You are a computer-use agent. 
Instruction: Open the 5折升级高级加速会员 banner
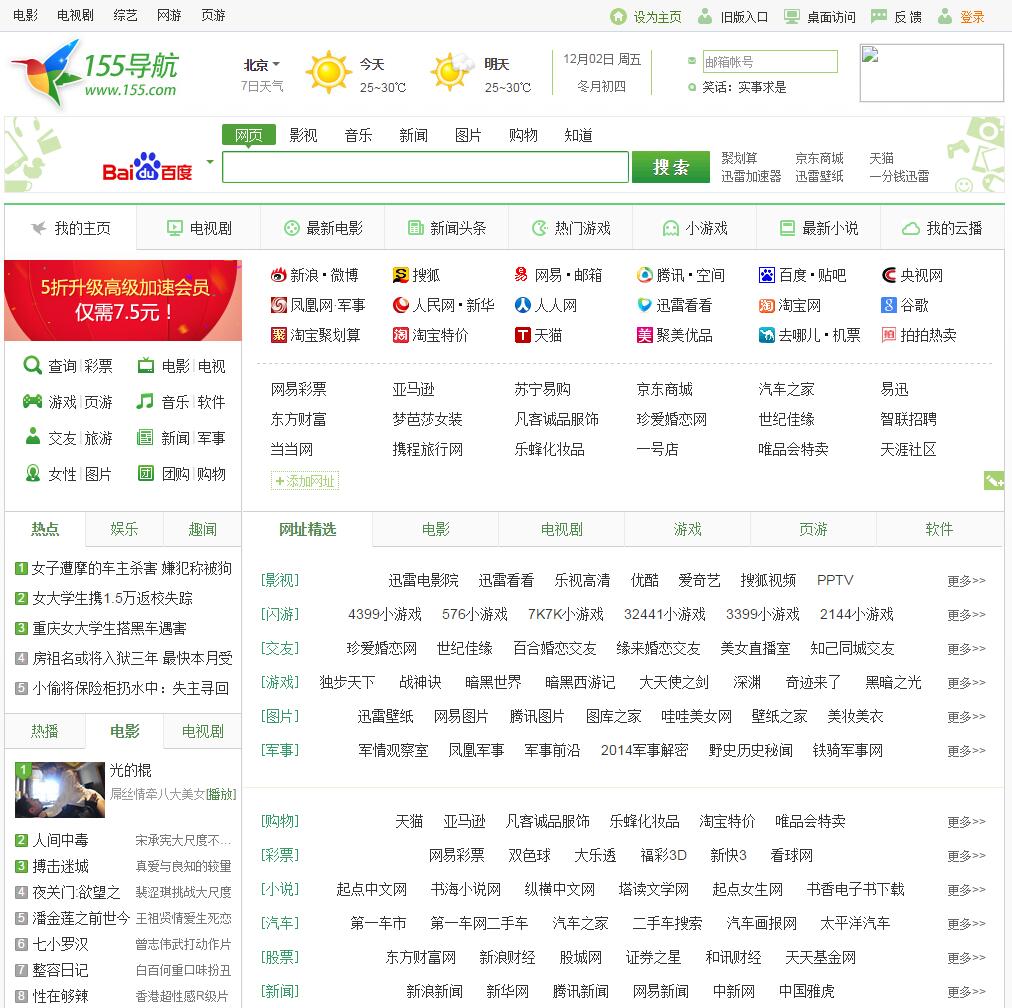[x=123, y=300]
